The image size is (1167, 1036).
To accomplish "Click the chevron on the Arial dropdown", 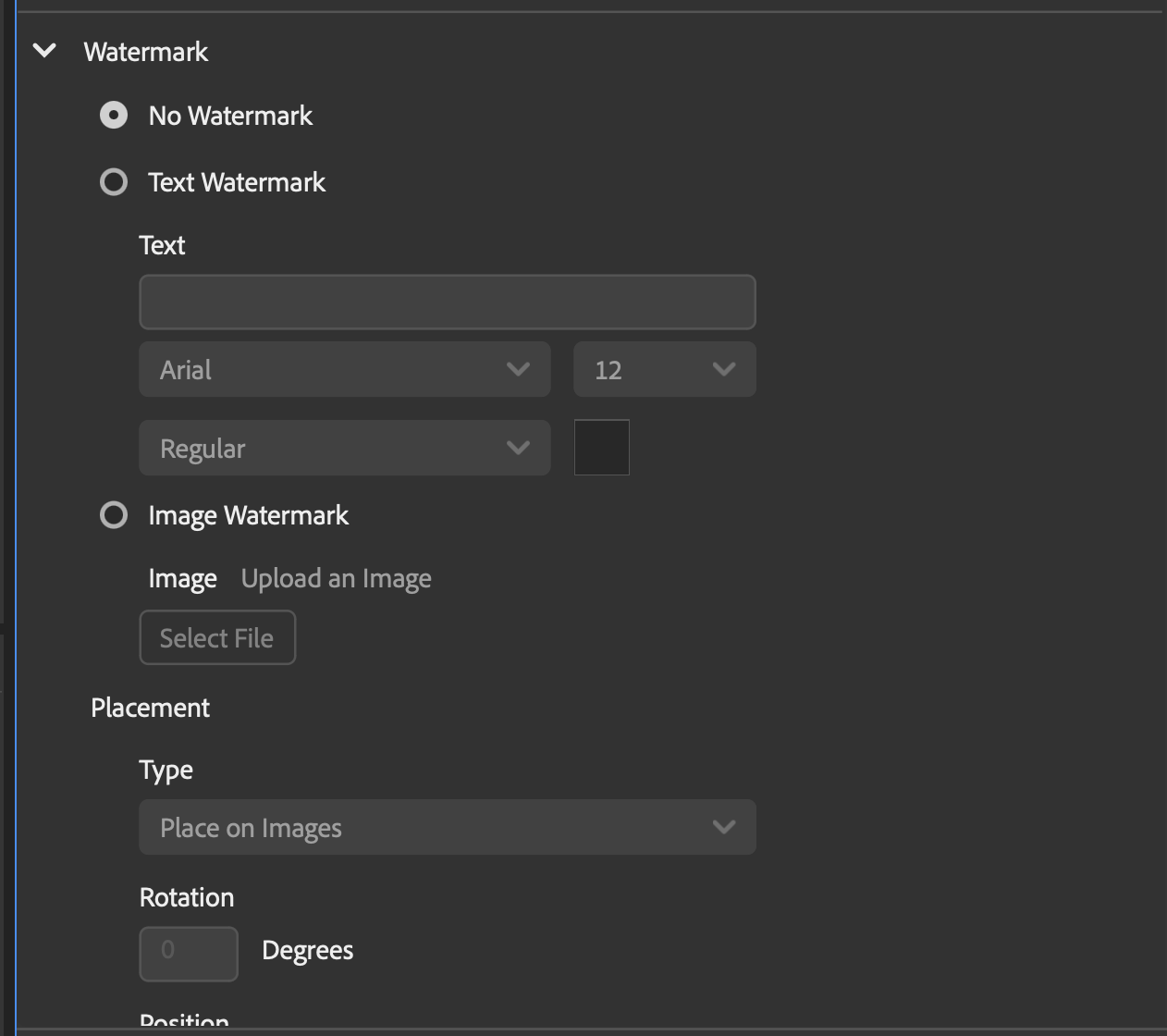I will (517, 369).
